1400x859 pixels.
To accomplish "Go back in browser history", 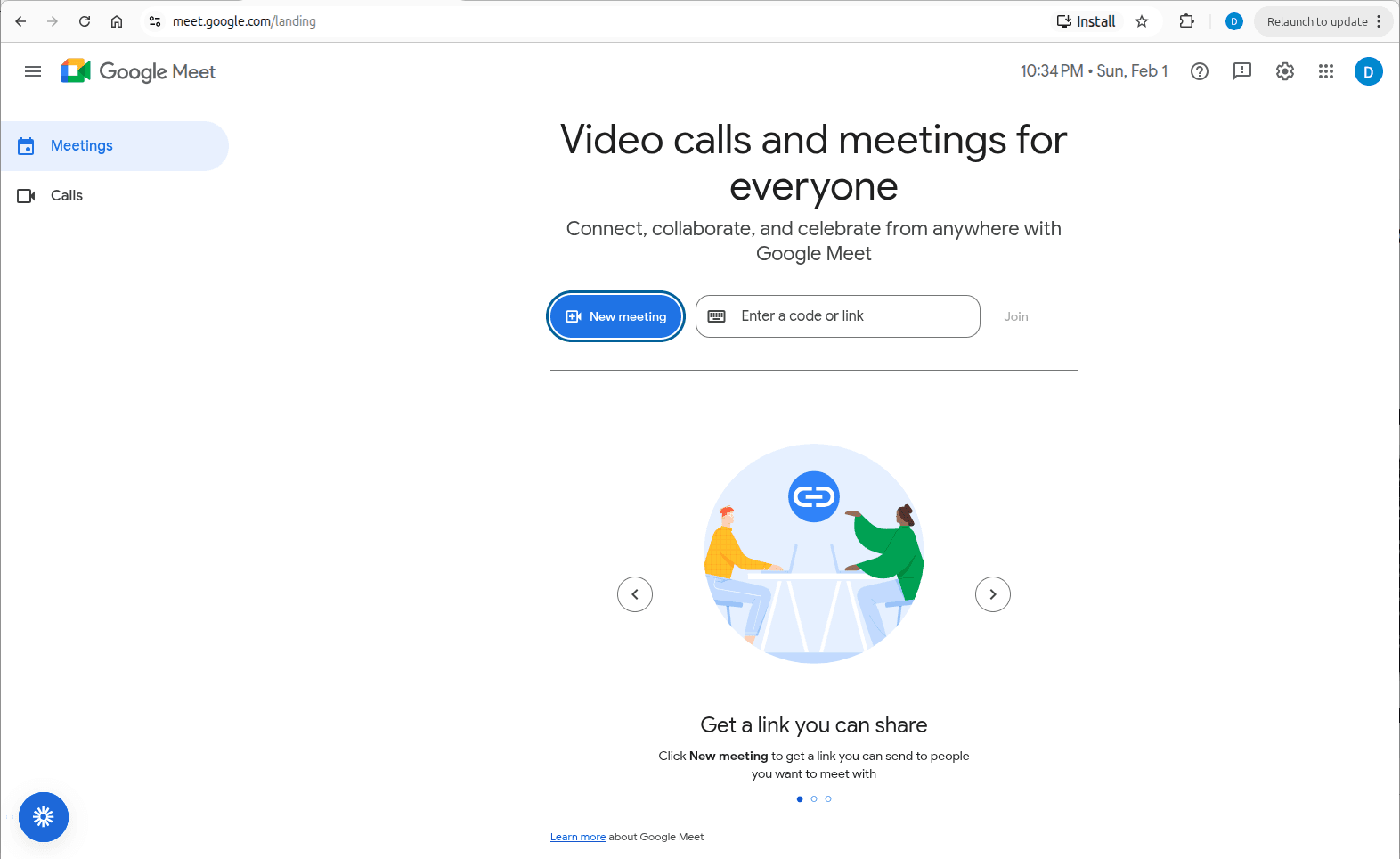I will pos(20,21).
